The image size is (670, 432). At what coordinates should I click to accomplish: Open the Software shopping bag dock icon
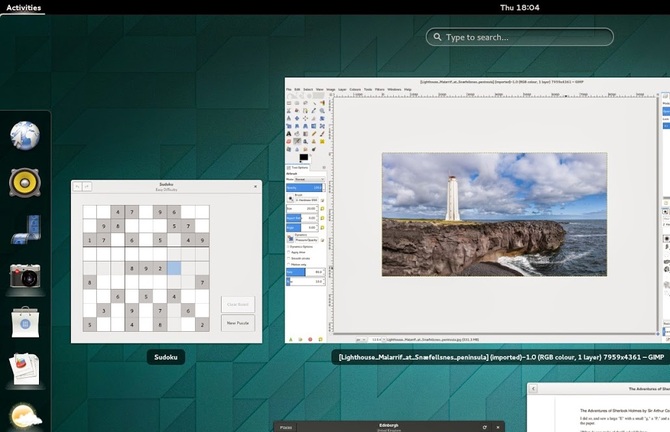(25, 323)
